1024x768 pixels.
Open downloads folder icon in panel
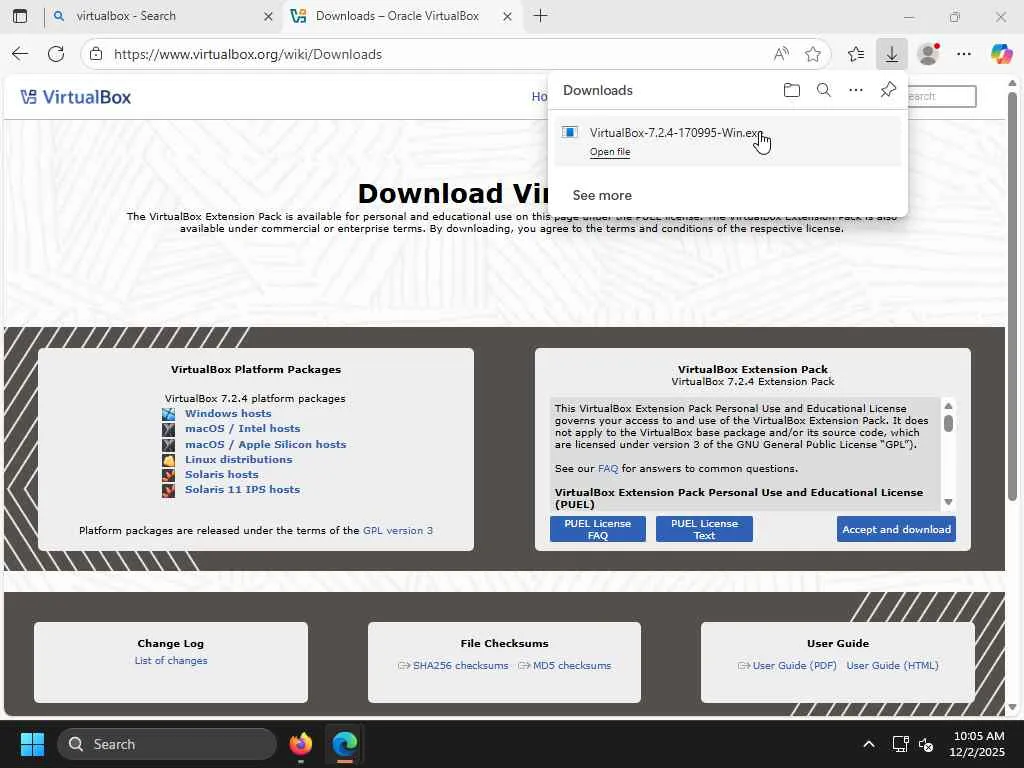point(792,90)
